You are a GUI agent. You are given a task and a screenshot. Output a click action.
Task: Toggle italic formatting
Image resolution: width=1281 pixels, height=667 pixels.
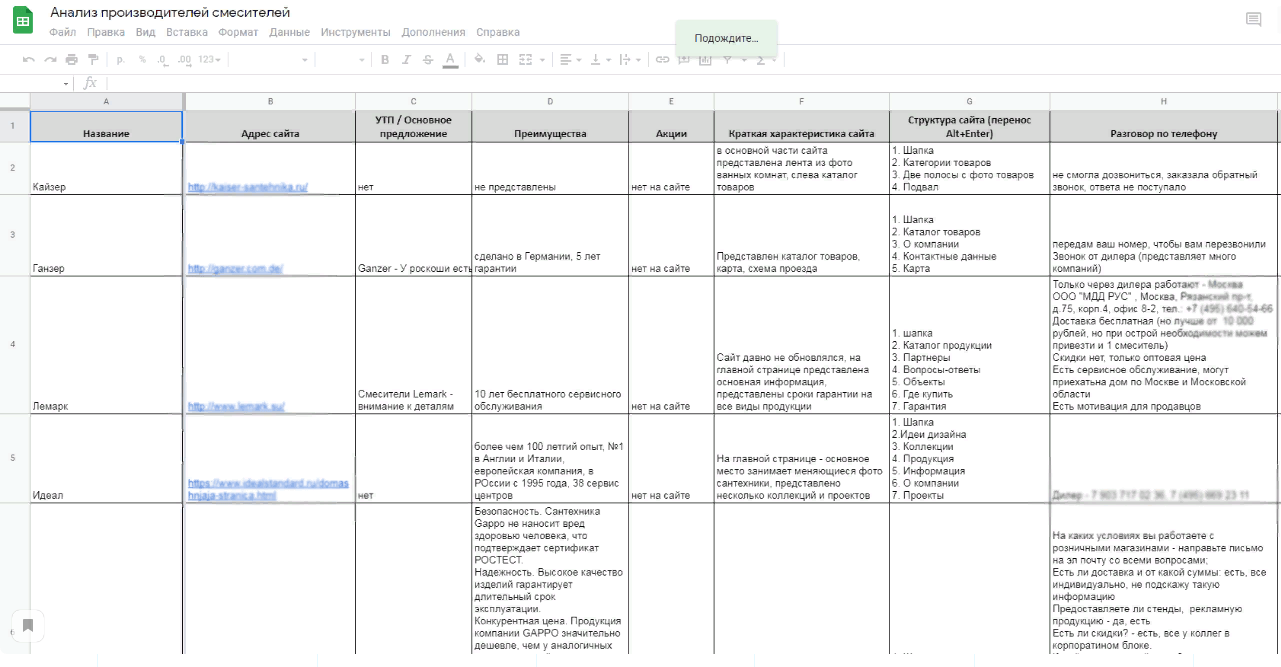[406, 60]
